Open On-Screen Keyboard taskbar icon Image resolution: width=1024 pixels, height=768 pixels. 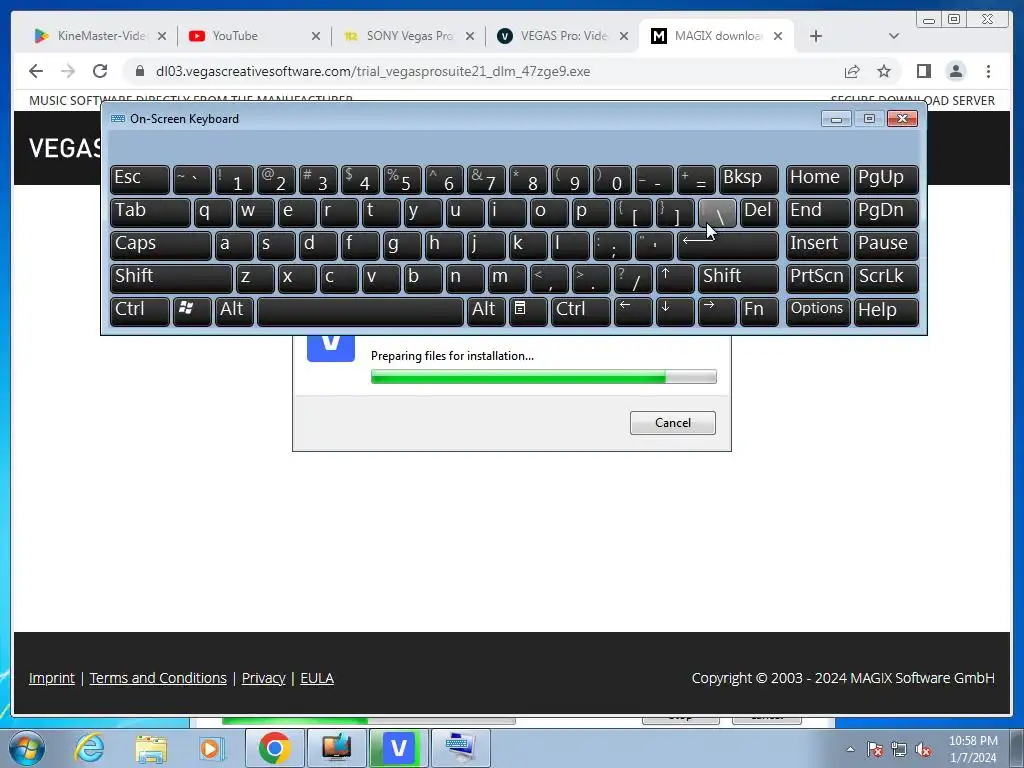tap(460, 748)
